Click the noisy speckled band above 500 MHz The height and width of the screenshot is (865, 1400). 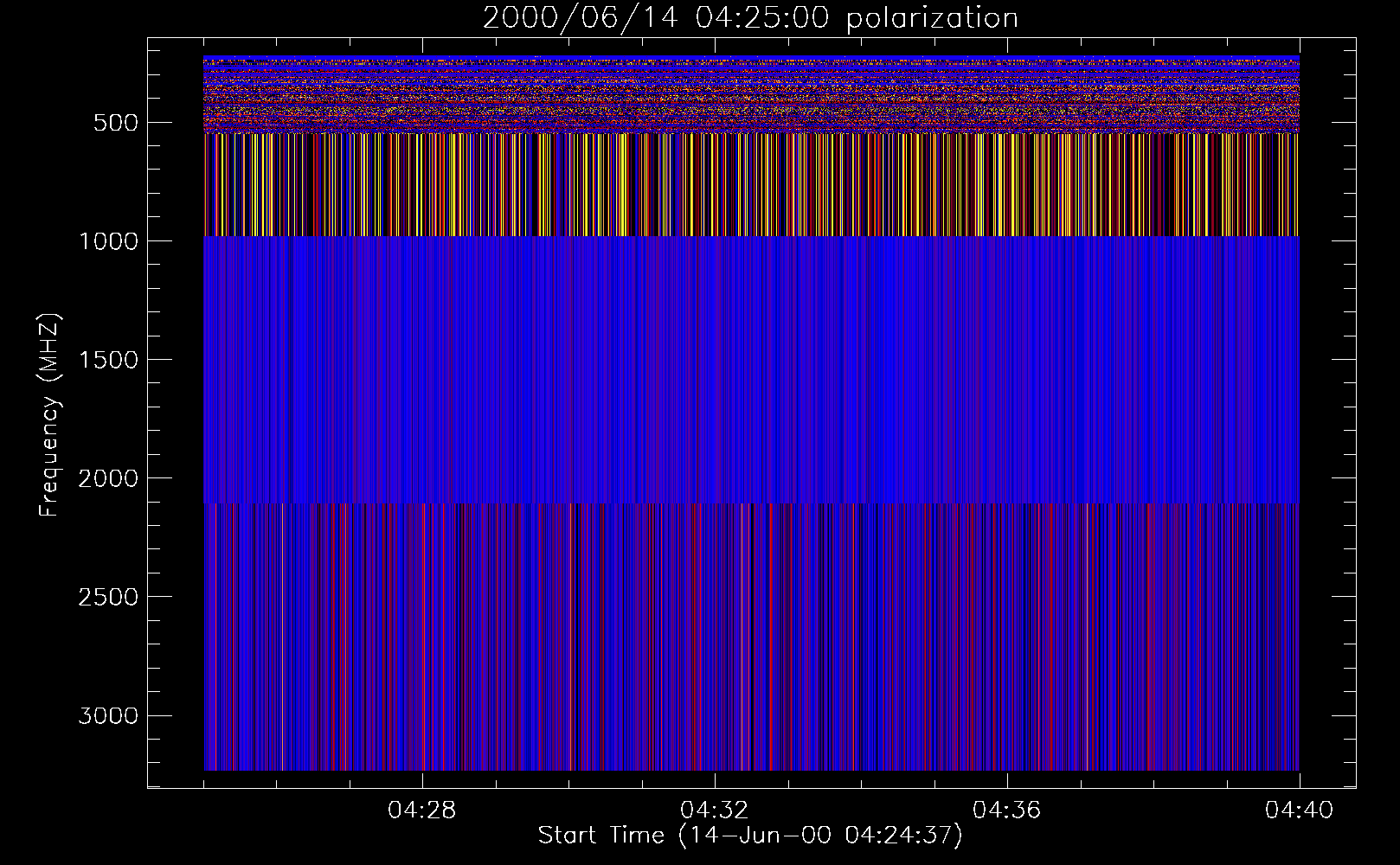pos(751,95)
